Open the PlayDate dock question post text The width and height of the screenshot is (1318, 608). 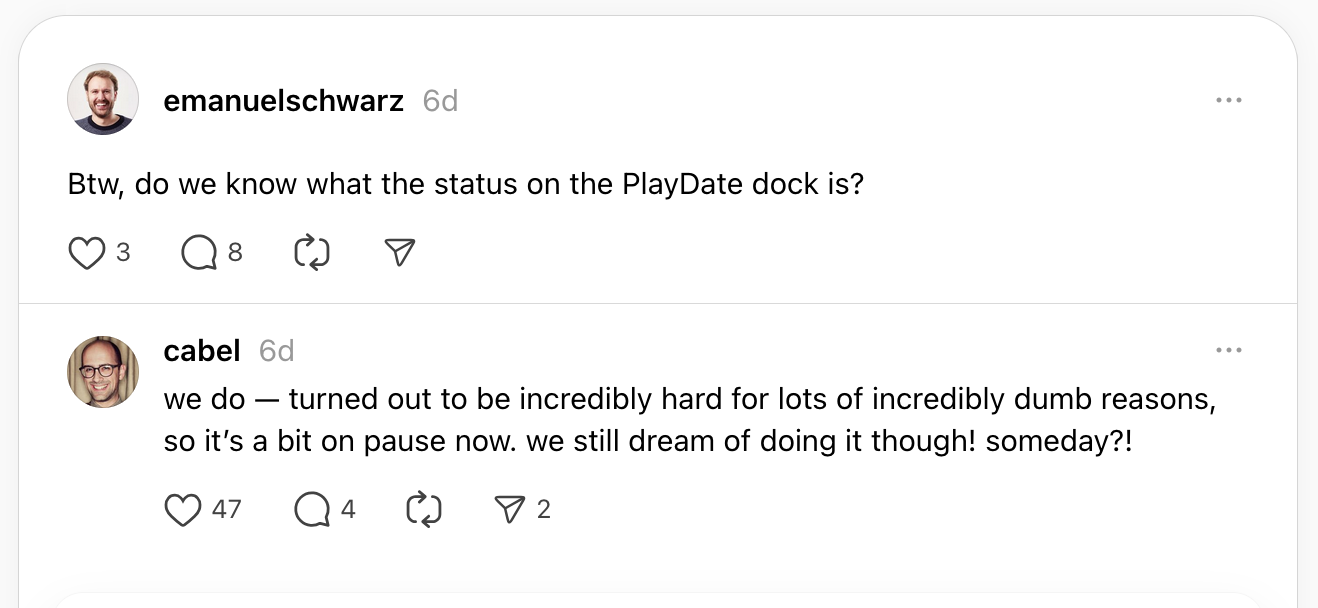point(465,185)
